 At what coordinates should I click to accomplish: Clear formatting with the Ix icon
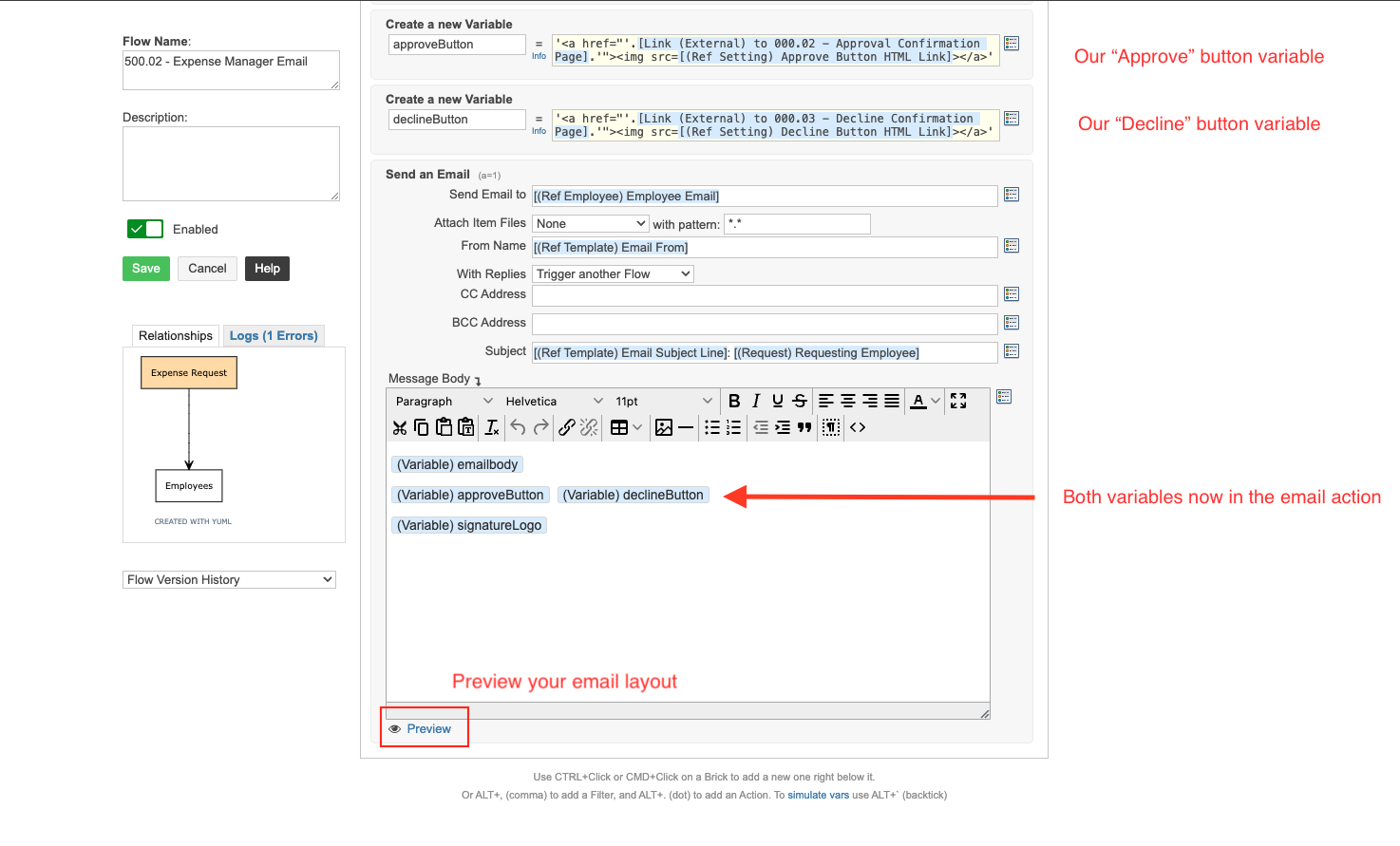coord(491,427)
